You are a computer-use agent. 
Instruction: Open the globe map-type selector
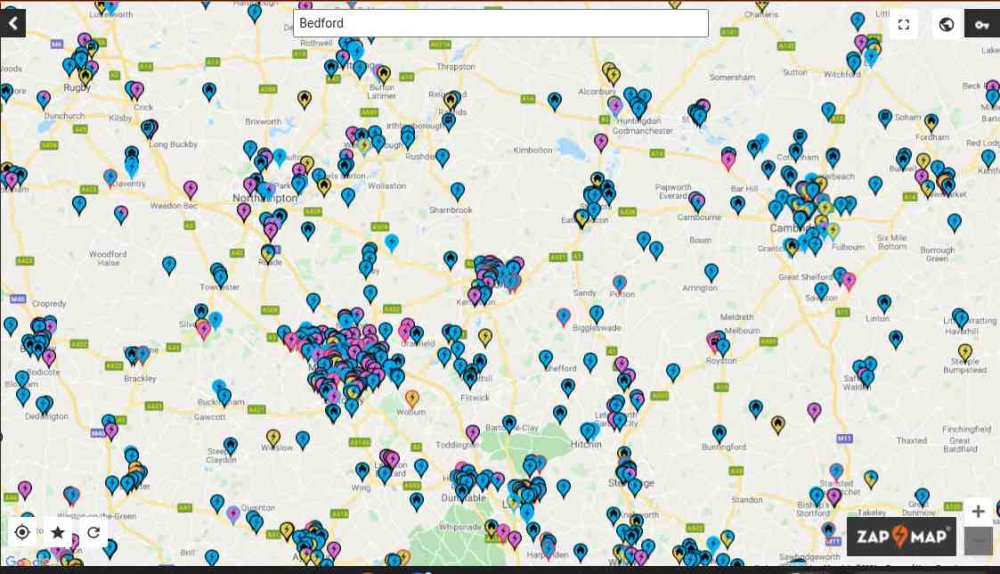tap(946, 24)
